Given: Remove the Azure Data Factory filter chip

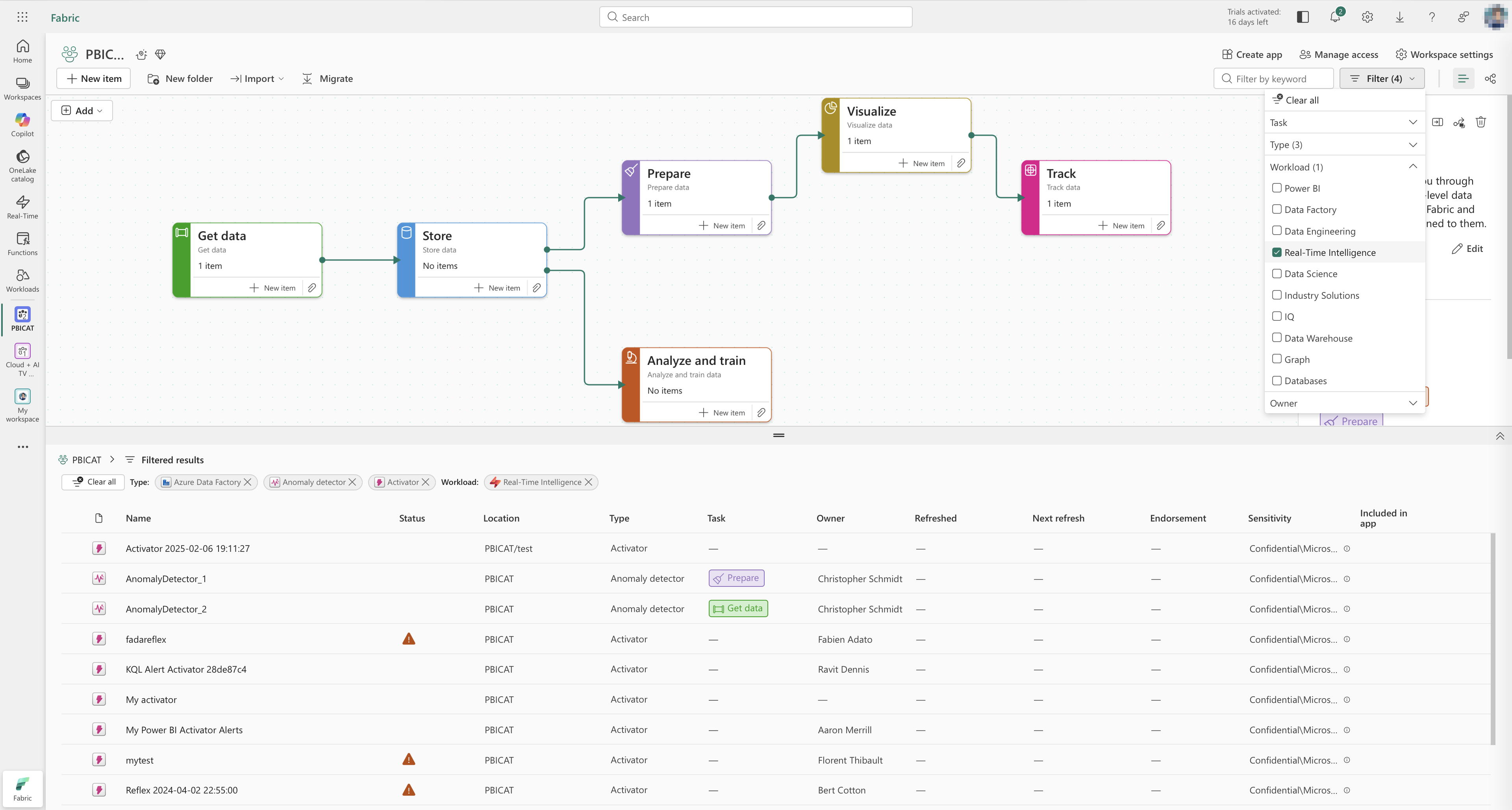Looking at the screenshot, I should point(247,481).
